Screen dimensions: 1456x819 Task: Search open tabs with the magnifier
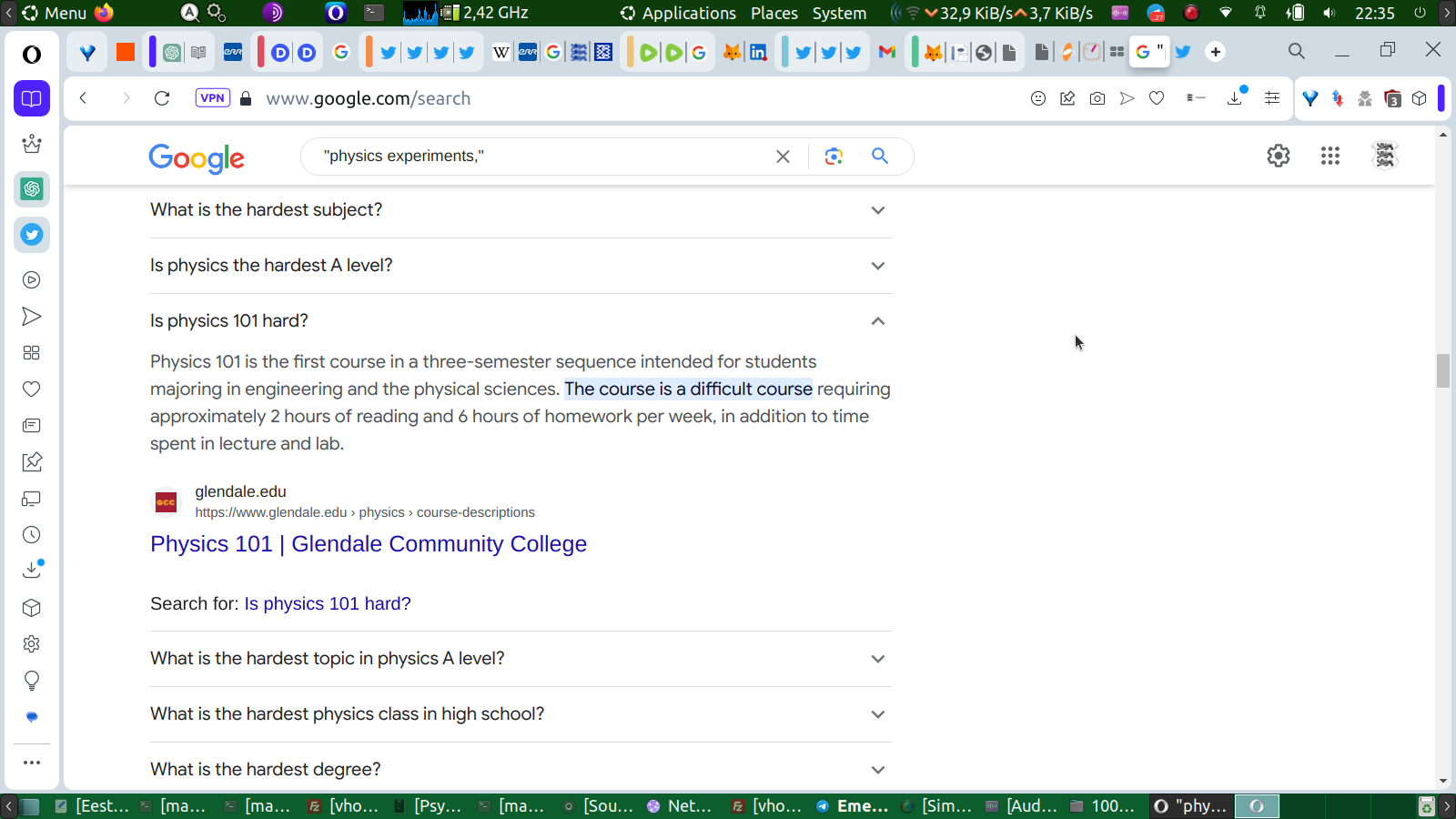(x=1297, y=52)
